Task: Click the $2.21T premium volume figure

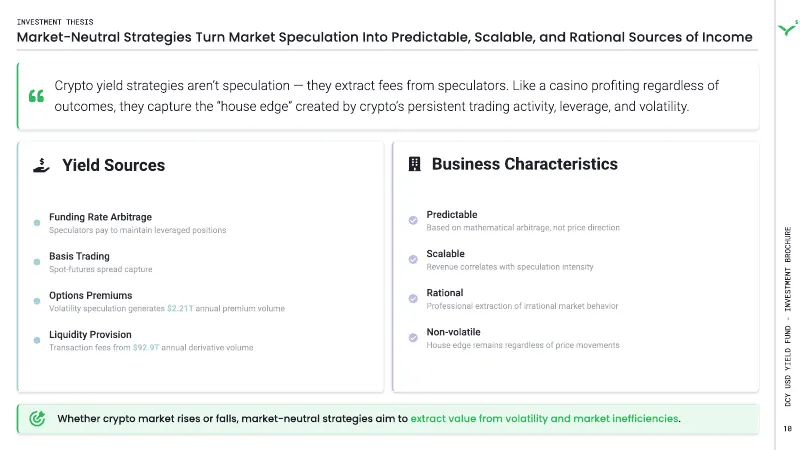Action: click(x=181, y=309)
